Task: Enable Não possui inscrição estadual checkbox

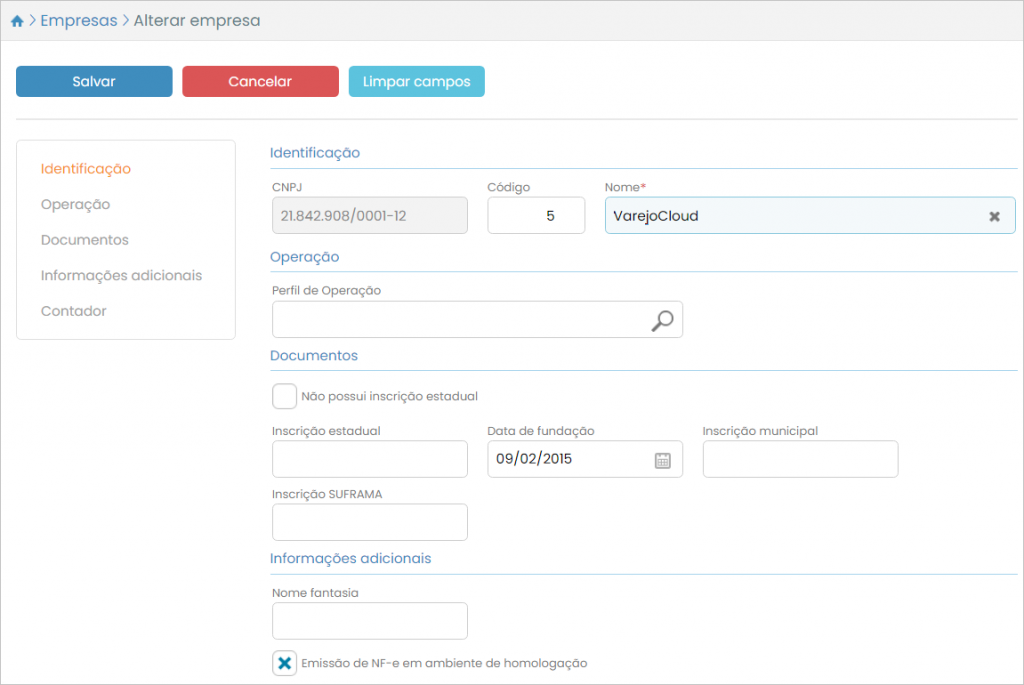Action: pos(285,396)
